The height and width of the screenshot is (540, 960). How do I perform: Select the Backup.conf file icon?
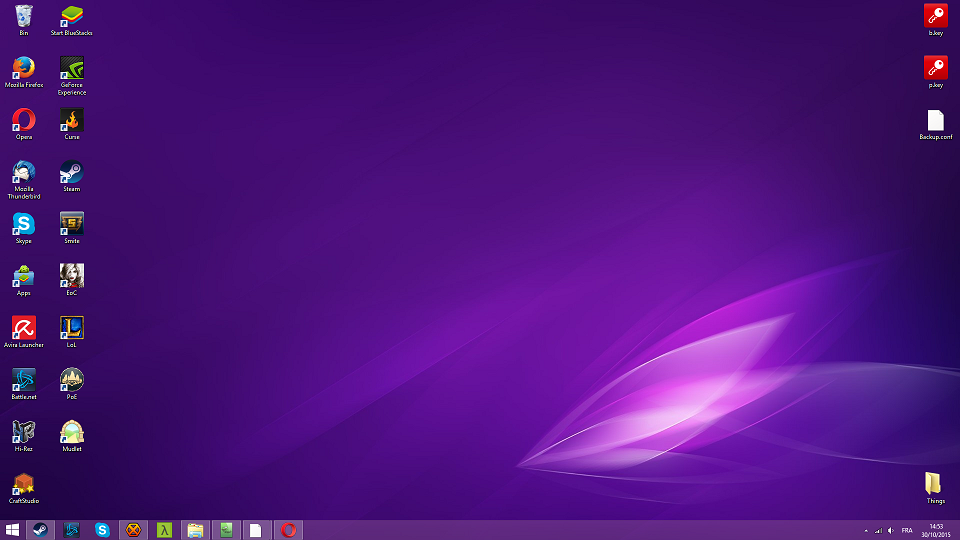pyautogui.click(x=935, y=120)
